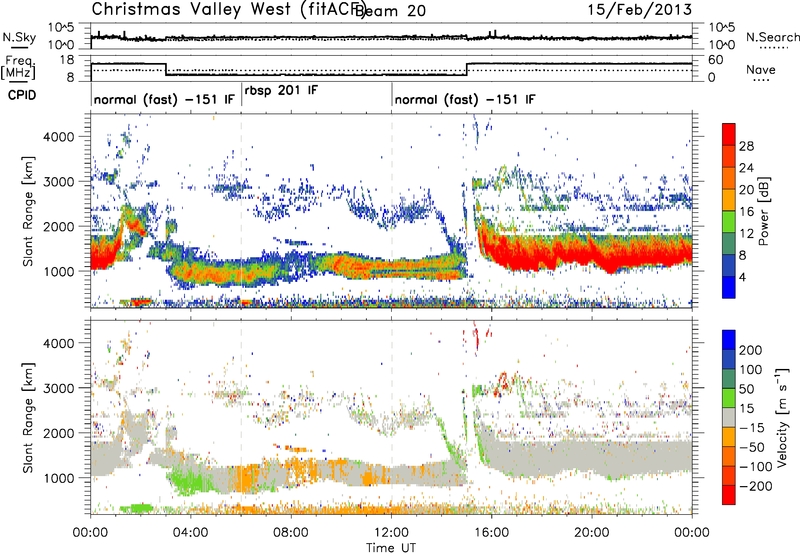Click the 'Slant Range [km]' label of the power panel

click(28, 211)
